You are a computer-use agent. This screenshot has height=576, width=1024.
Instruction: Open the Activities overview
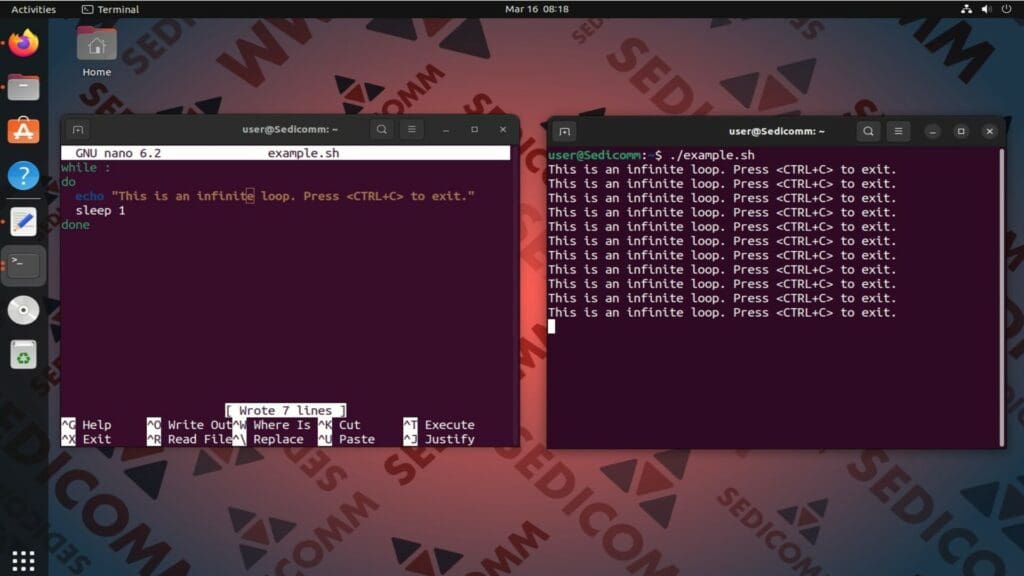coord(33,9)
